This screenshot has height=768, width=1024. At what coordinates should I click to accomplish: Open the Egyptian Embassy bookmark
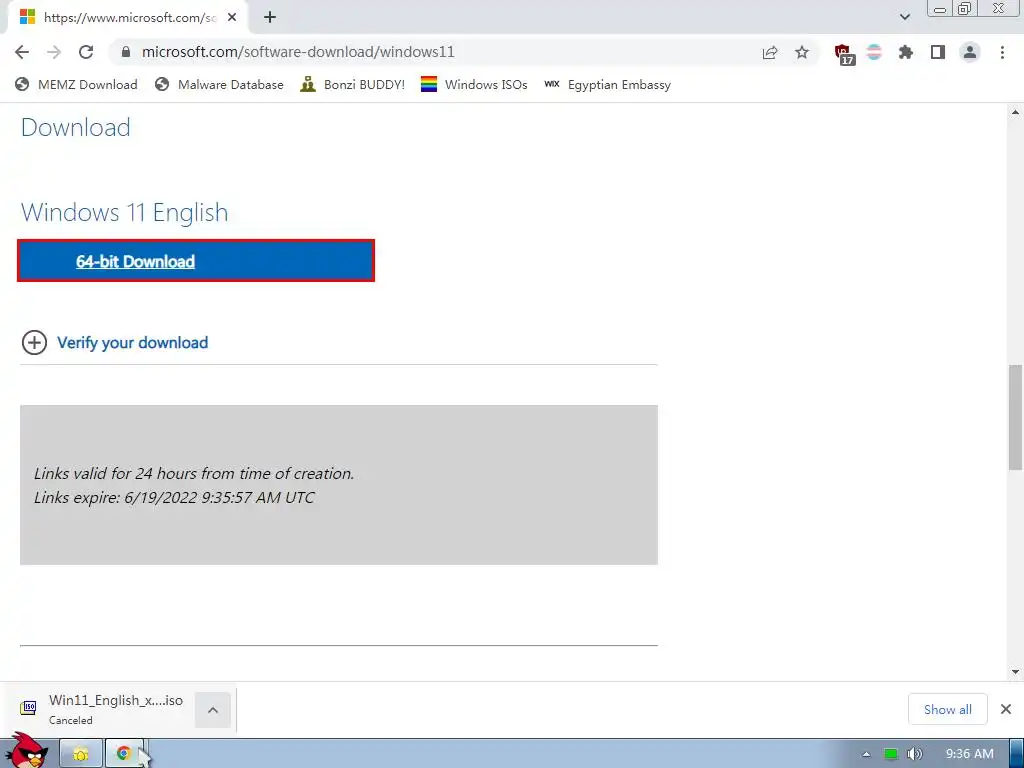607,84
